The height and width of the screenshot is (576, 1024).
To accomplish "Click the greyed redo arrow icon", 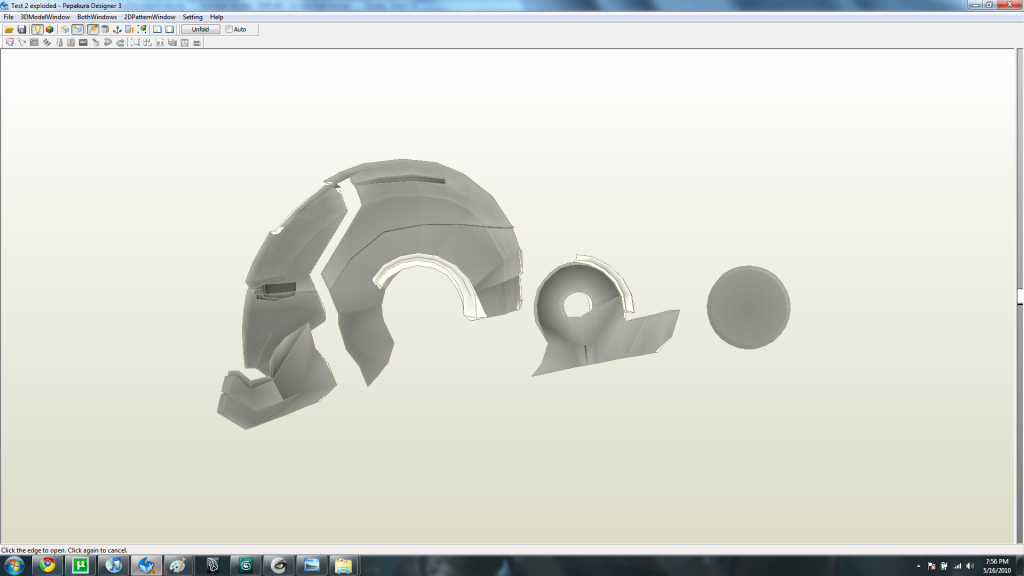I will [120, 42].
